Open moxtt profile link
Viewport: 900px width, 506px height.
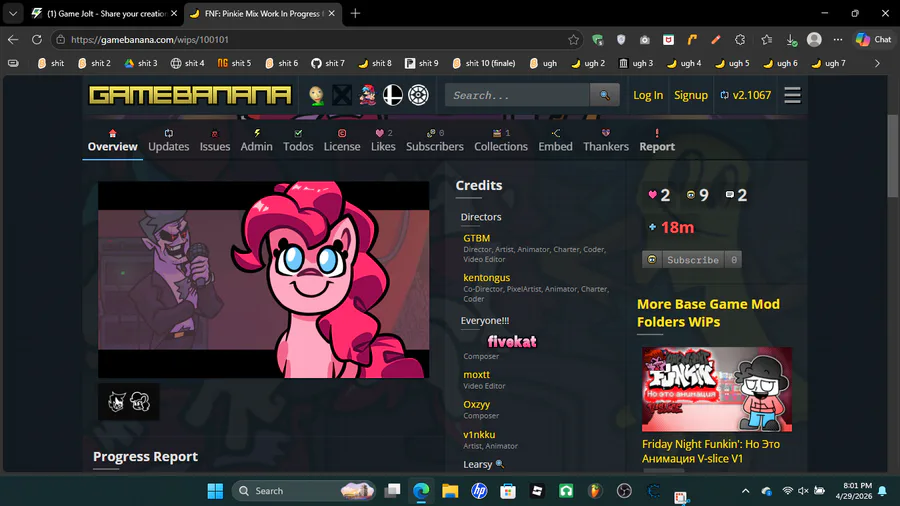[x=476, y=375]
